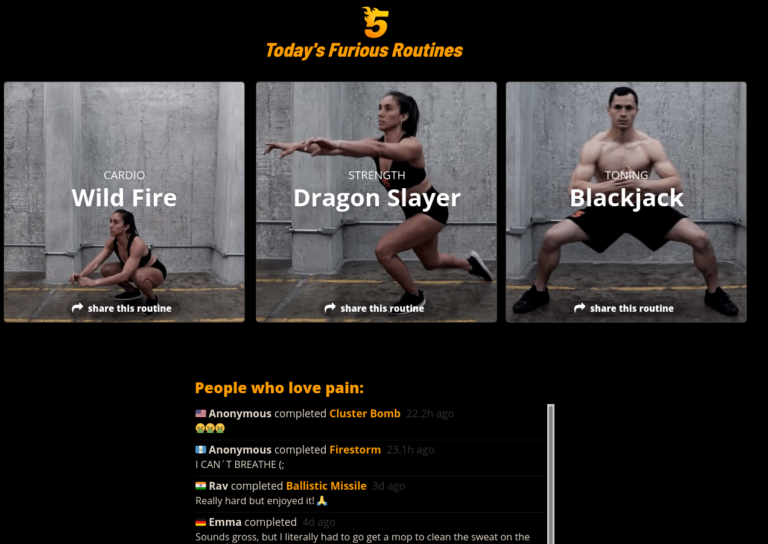This screenshot has height=544, width=768.
Task: Click the US flag beside first Anonymous
Action: coord(200,413)
